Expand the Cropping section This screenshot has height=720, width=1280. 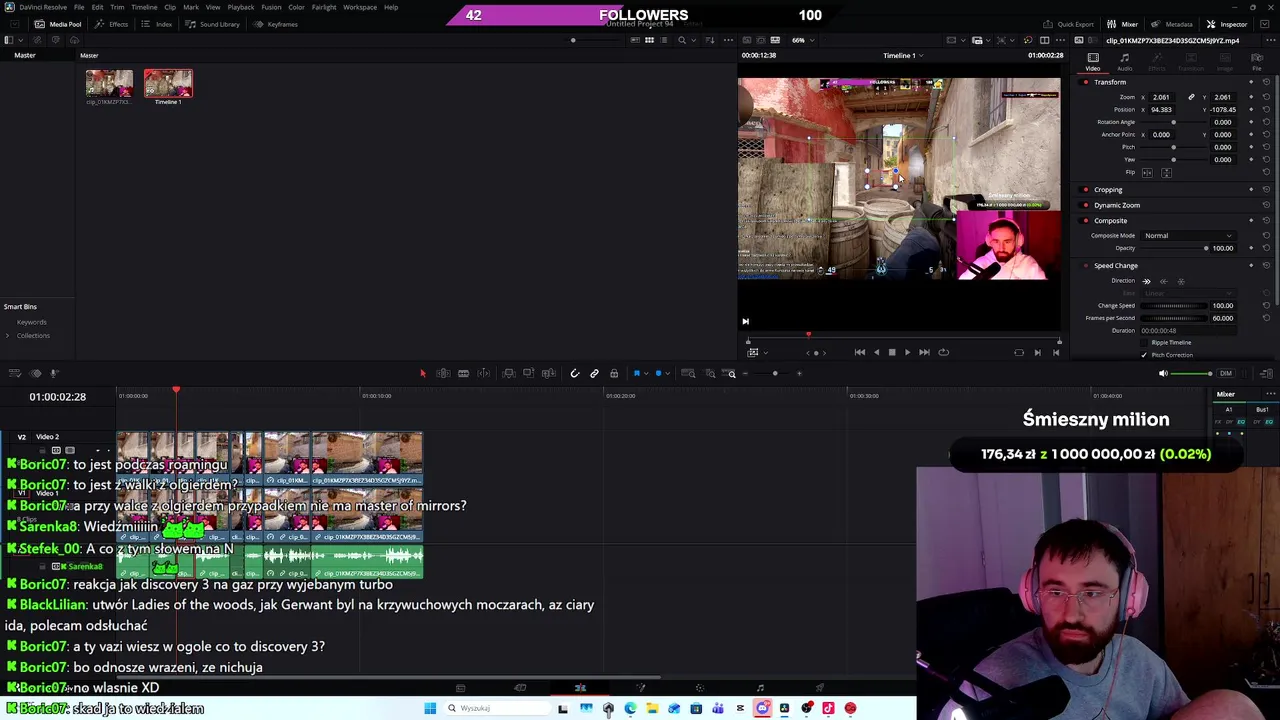coord(1108,189)
